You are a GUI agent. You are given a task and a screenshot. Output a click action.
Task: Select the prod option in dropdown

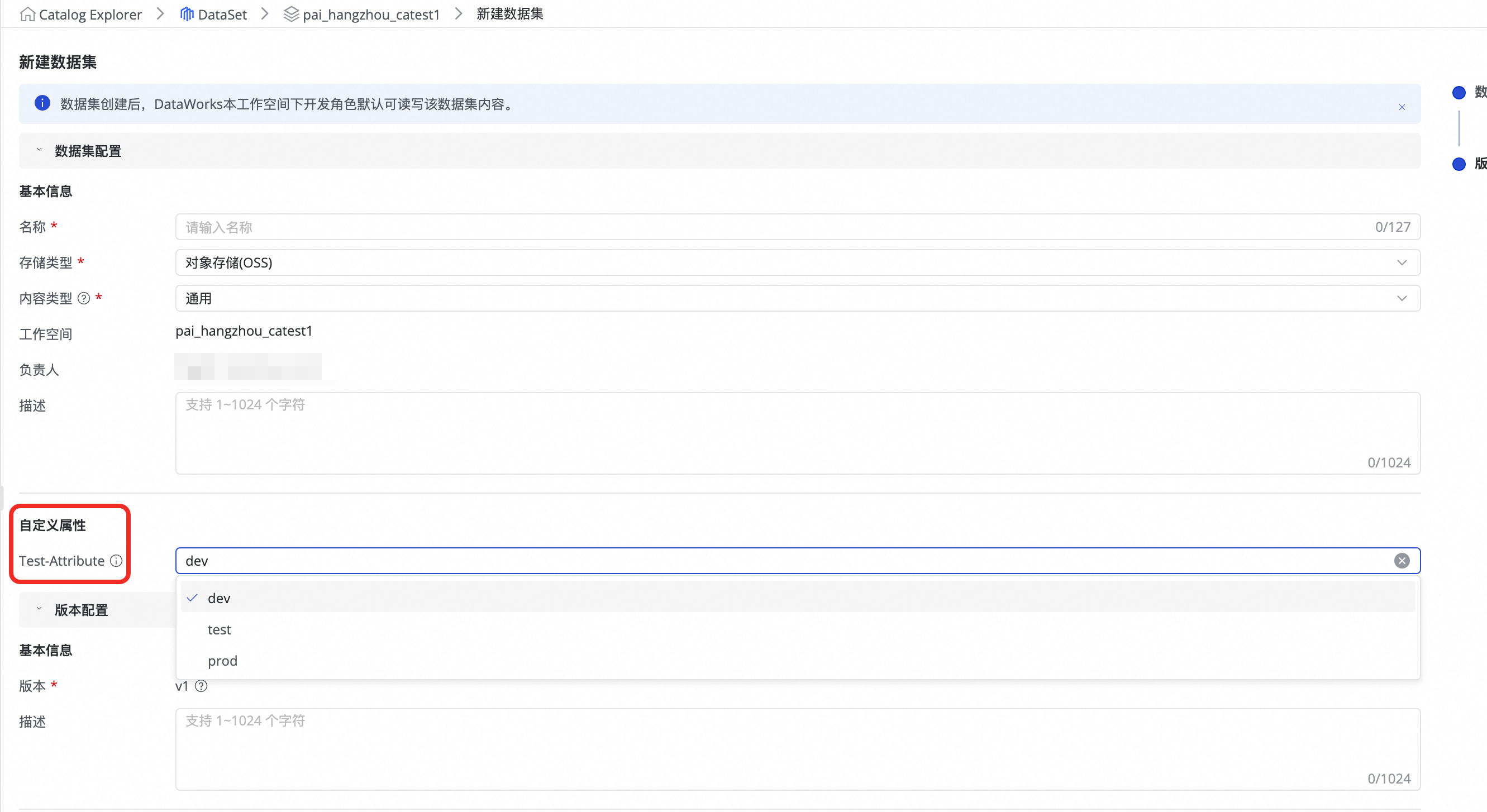click(x=222, y=661)
